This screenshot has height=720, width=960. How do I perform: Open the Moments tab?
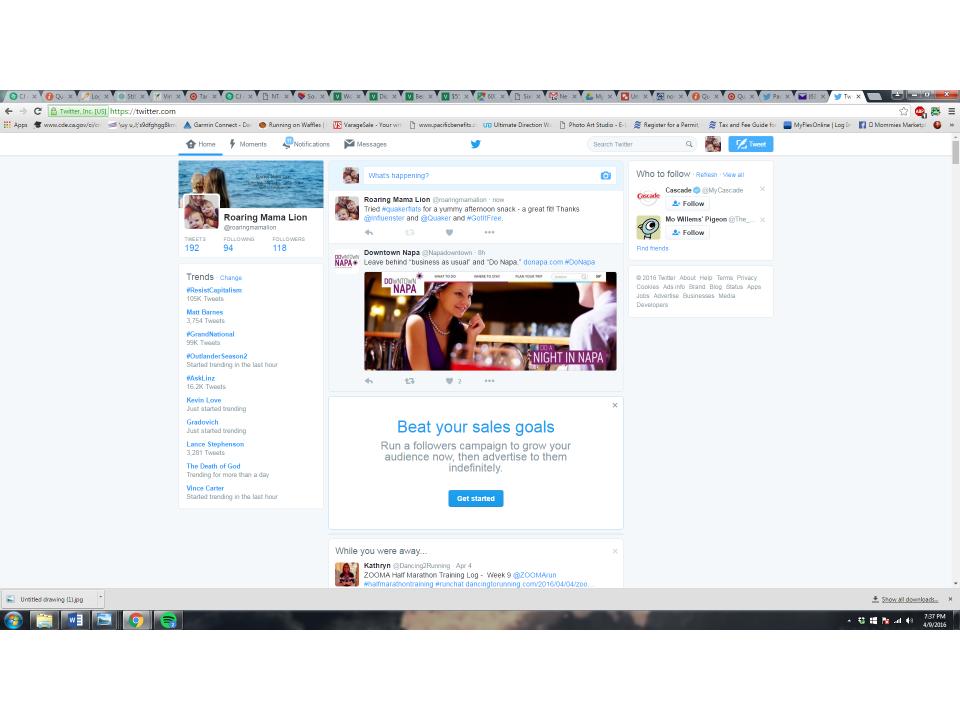[248, 144]
